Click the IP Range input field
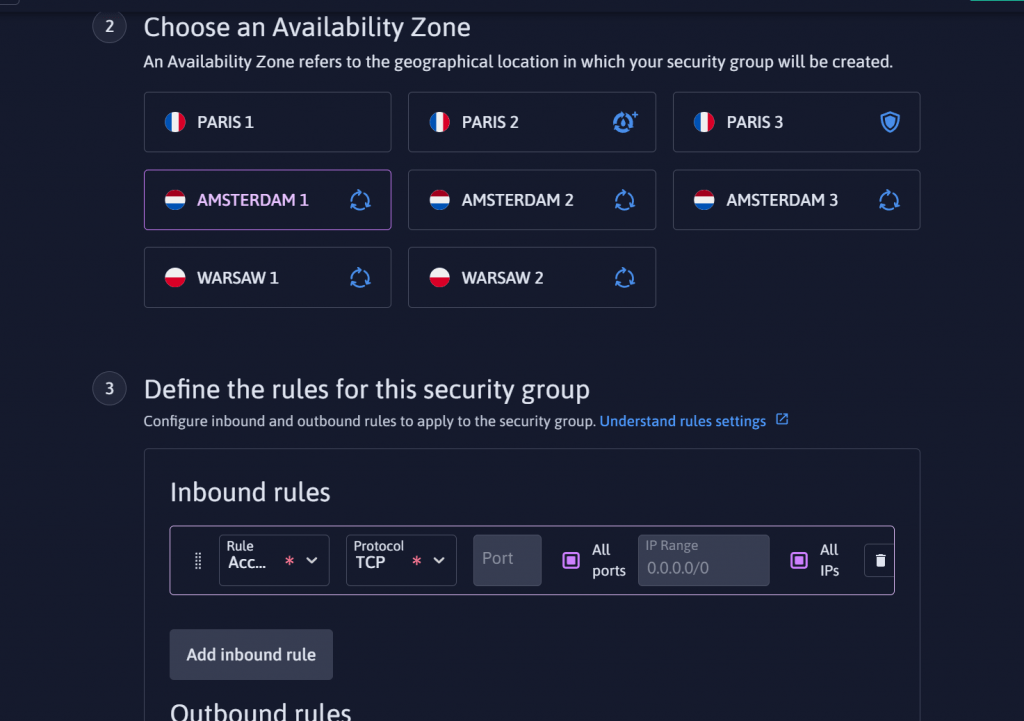1024x721 pixels. point(703,560)
